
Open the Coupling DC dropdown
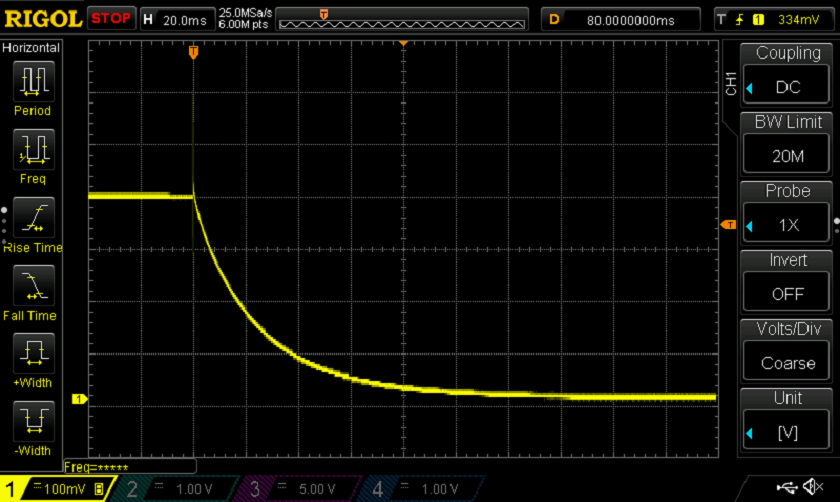point(787,87)
